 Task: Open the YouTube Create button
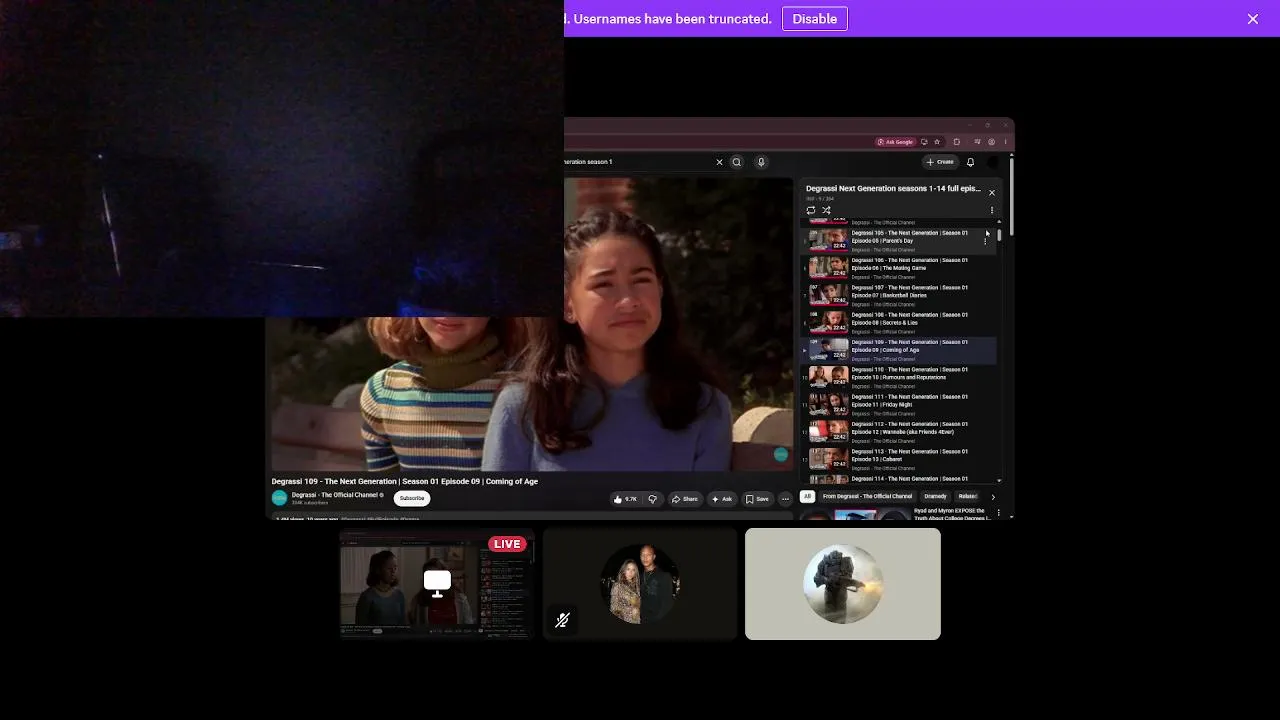pyautogui.click(x=940, y=162)
